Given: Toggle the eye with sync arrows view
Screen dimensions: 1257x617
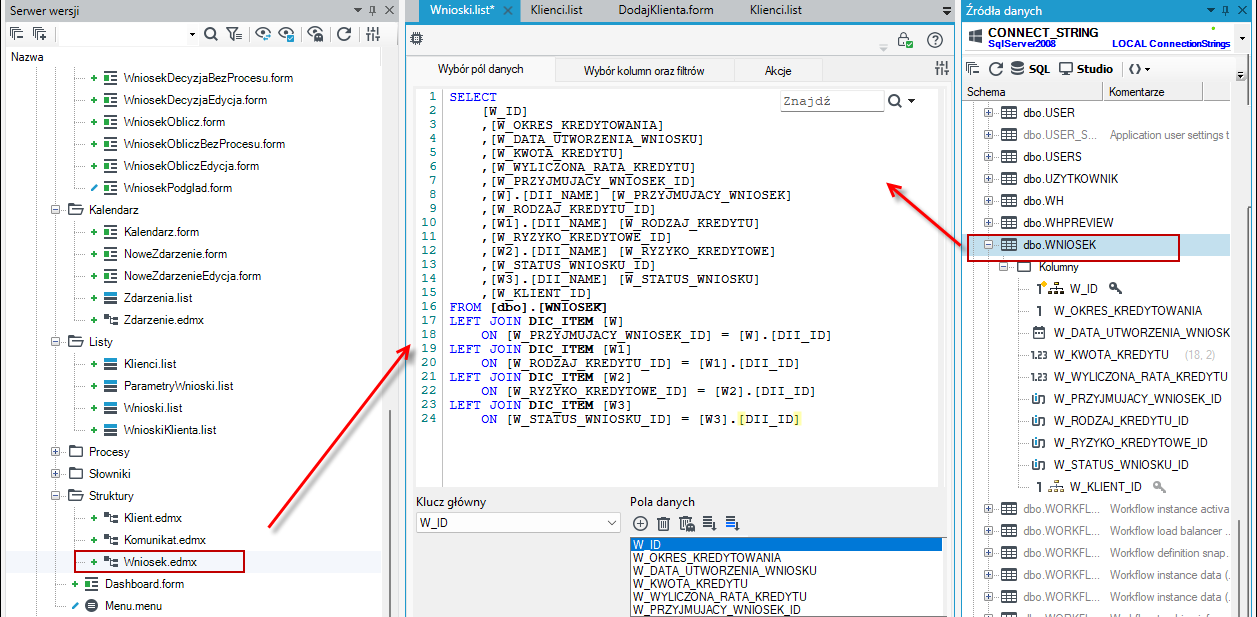Looking at the screenshot, I should tap(264, 34).
